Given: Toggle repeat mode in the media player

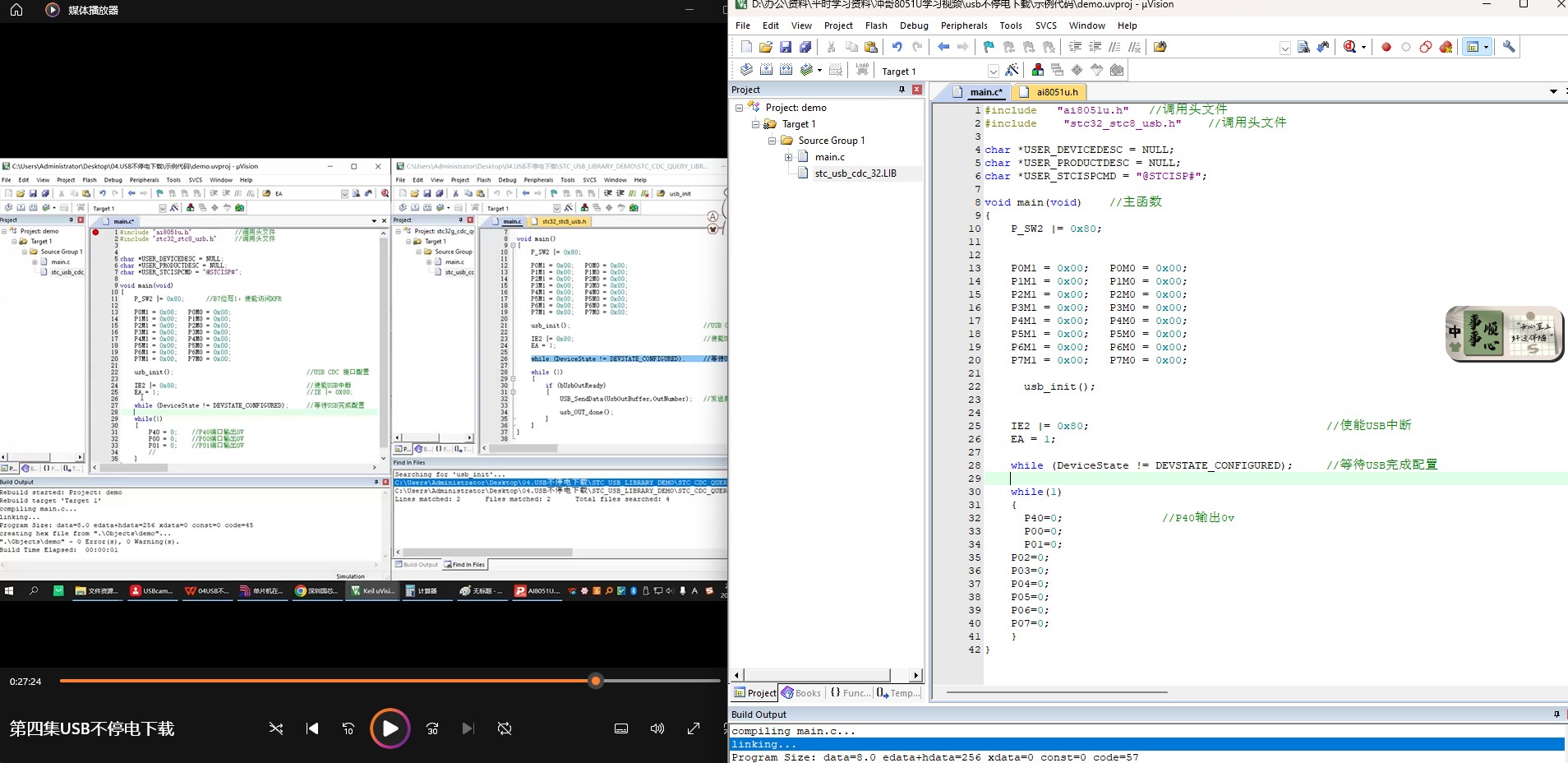Looking at the screenshot, I should (505, 728).
